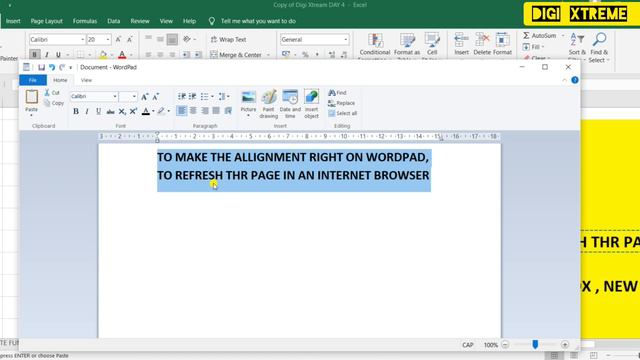Click Wrap Text in Excel ribbon
Viewport: 640px width, 360px height.
229,40
